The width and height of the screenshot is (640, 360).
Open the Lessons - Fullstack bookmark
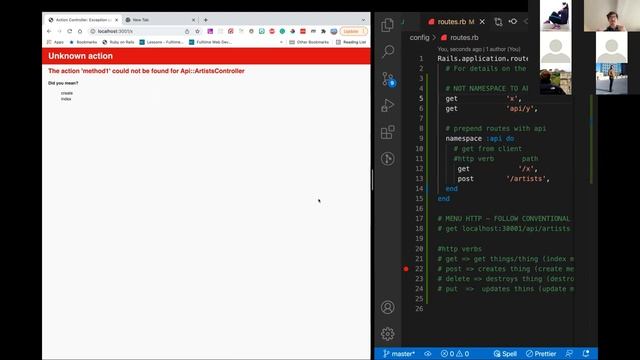161,42
